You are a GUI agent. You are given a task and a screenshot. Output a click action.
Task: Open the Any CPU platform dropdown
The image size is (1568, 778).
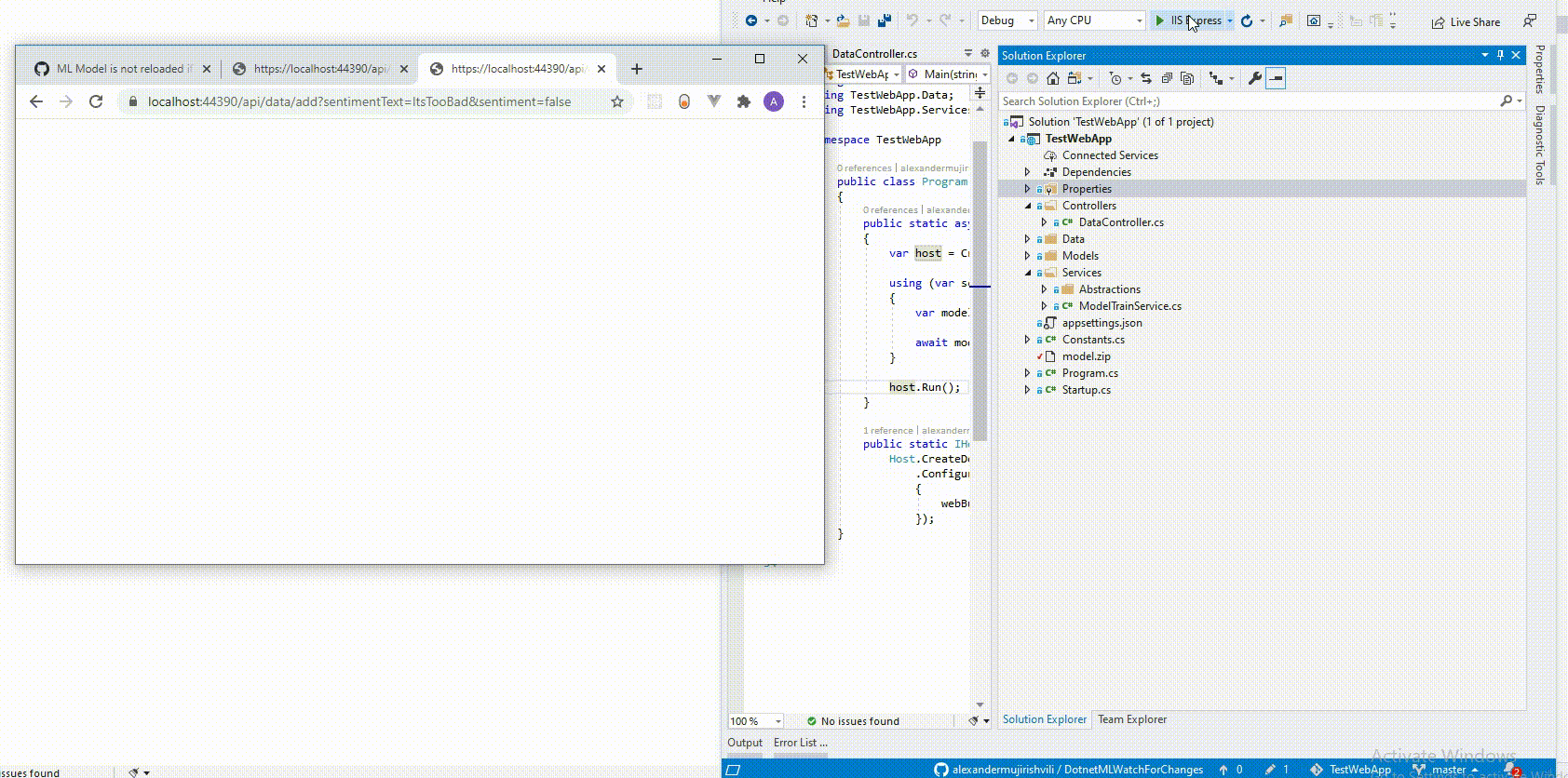tap(1094, 20)
